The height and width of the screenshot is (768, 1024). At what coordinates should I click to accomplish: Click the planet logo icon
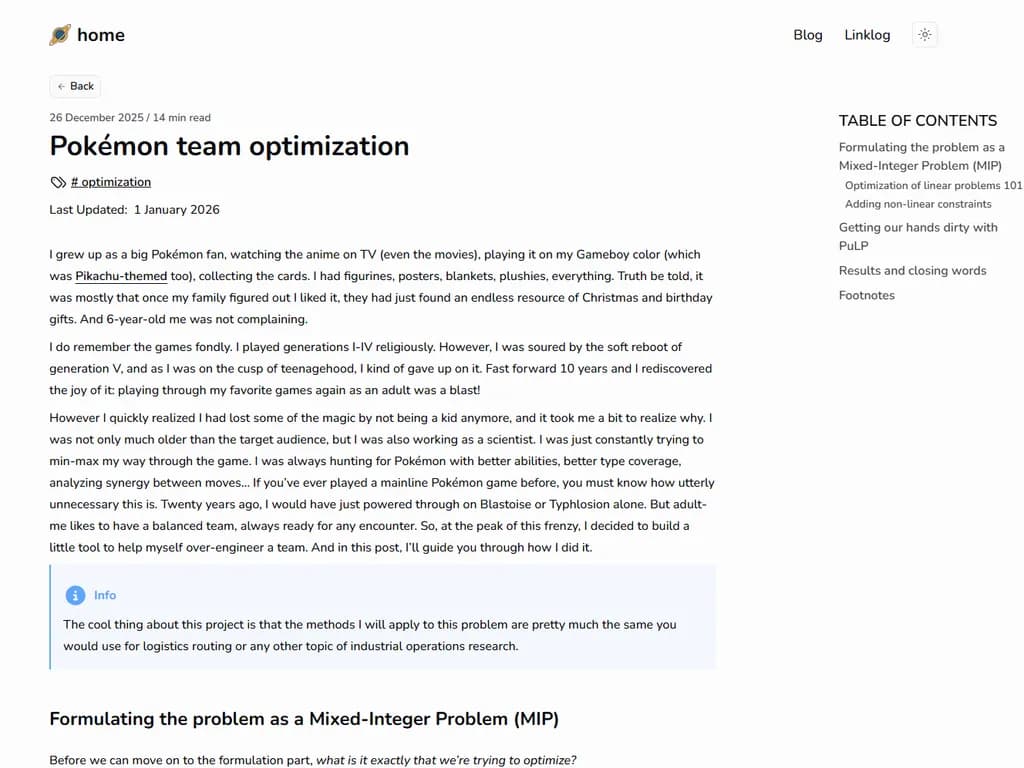(x=60, y=35)
